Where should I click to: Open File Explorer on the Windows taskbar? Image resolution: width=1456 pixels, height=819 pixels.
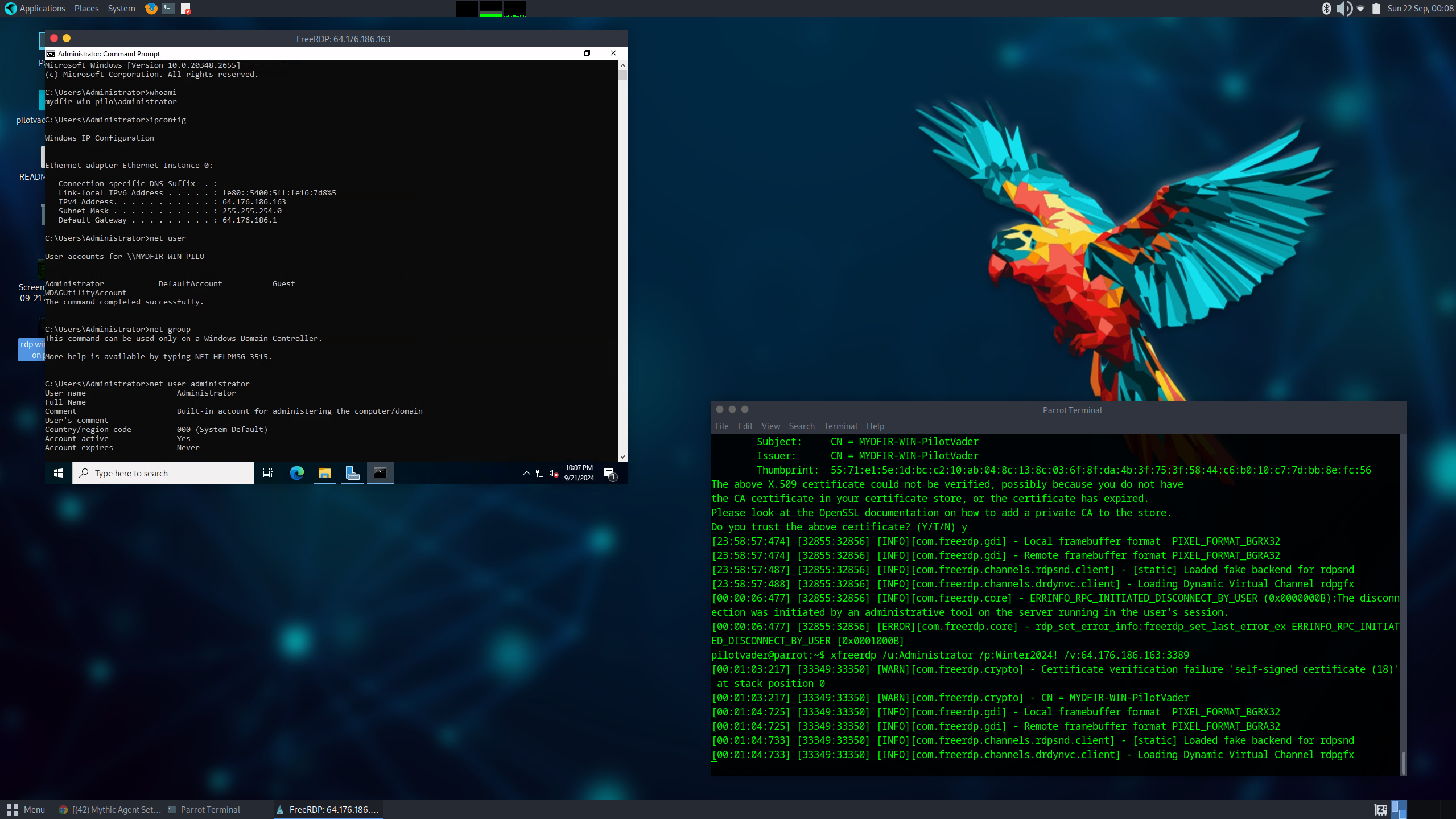click(x=324, y=473)
